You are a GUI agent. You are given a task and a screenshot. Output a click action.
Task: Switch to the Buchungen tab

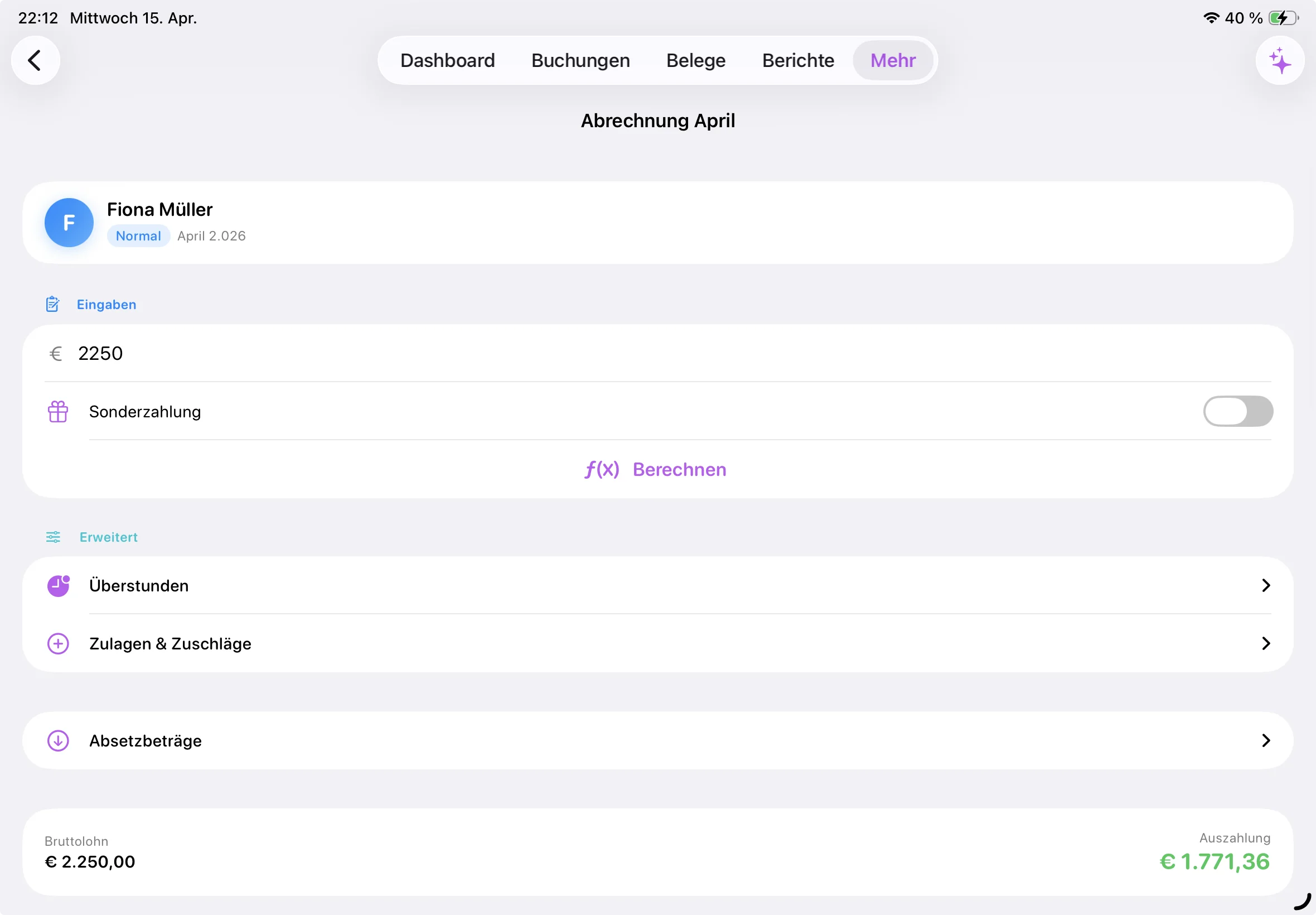tap(580, 60)
